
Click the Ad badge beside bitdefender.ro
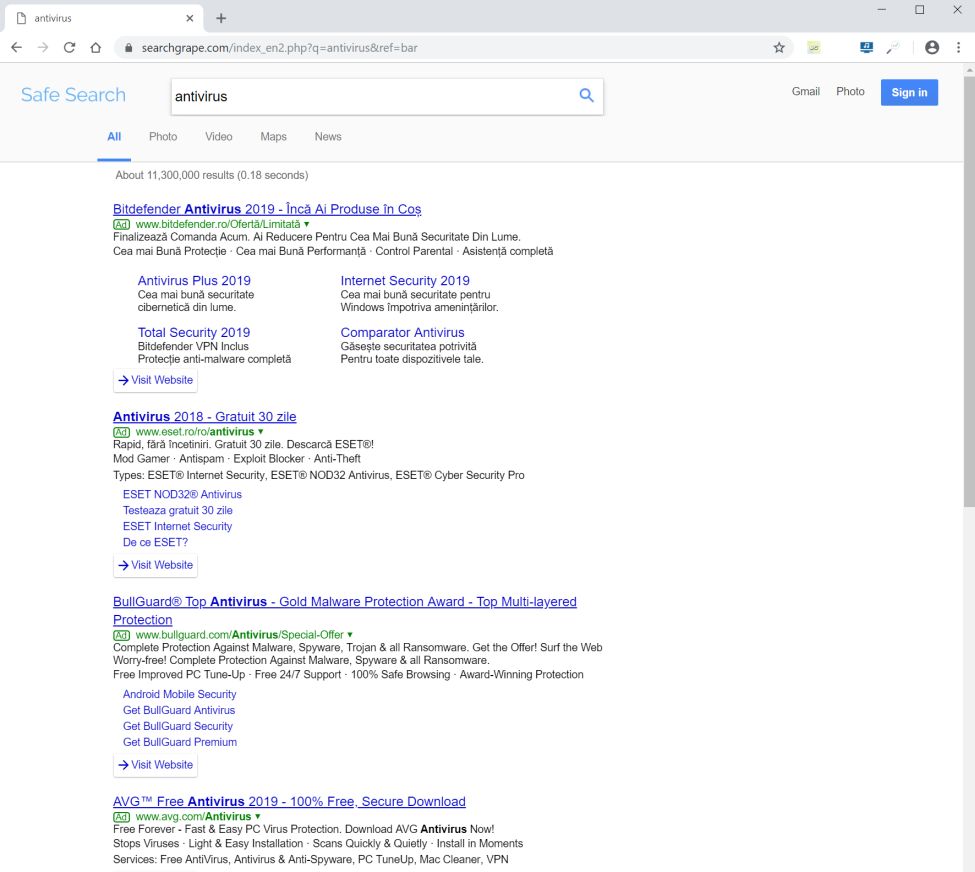pos(121,225)
